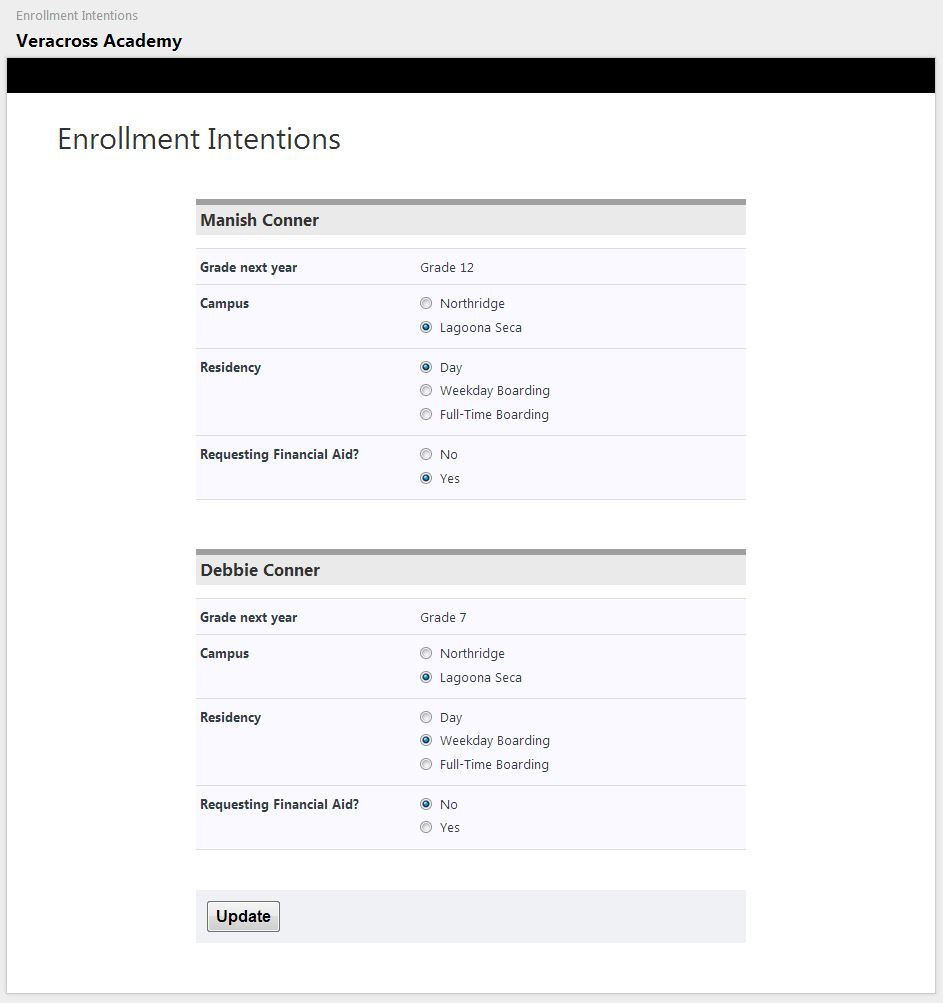Choose Full-Time Boarding for Debbie Conner
The width and height of the screenshot is (943, 1003).
pos(426,764)
